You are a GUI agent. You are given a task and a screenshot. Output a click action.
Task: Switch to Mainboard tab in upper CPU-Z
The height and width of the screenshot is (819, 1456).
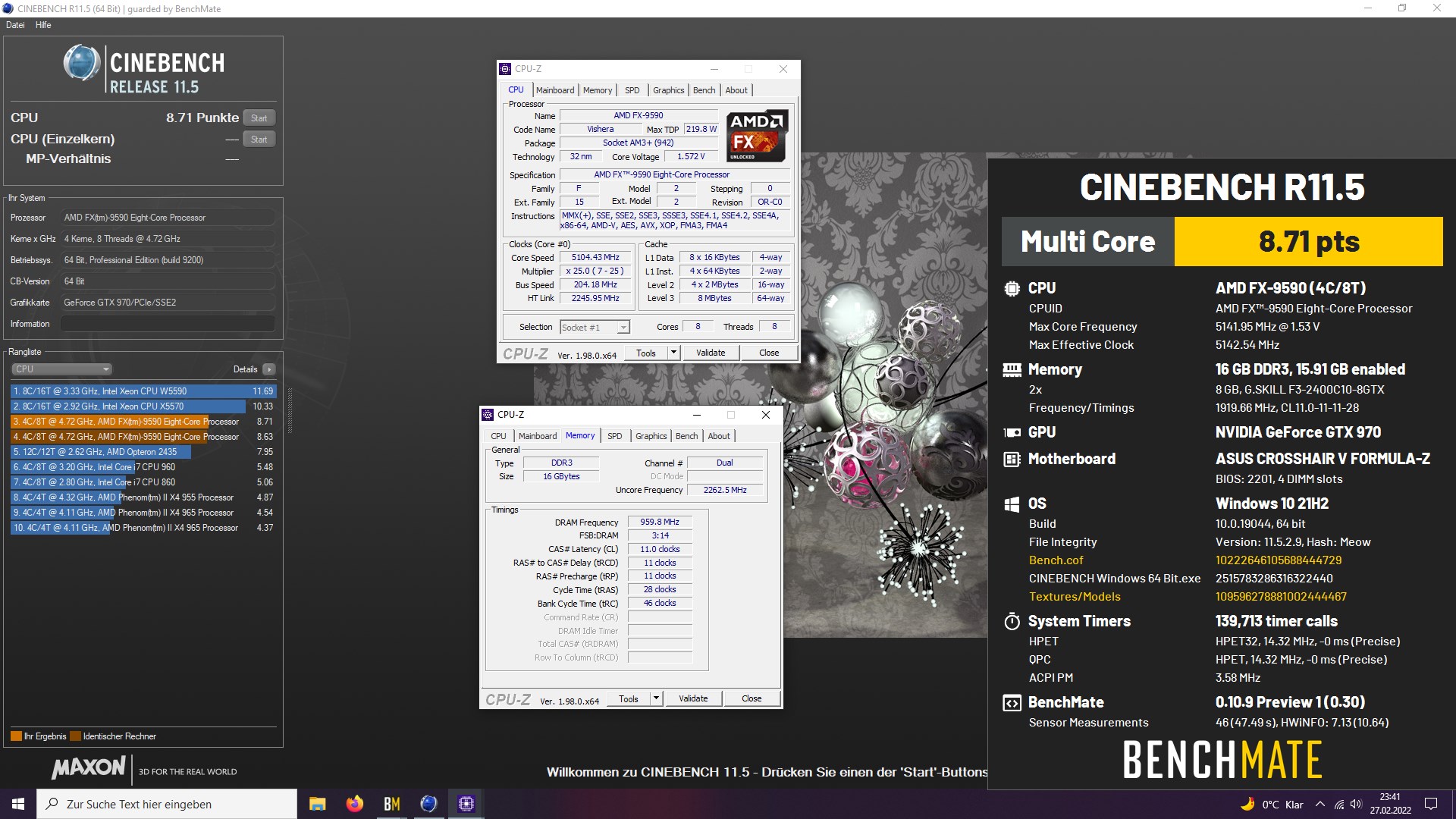pyautogui.click(x=555, y=90)
